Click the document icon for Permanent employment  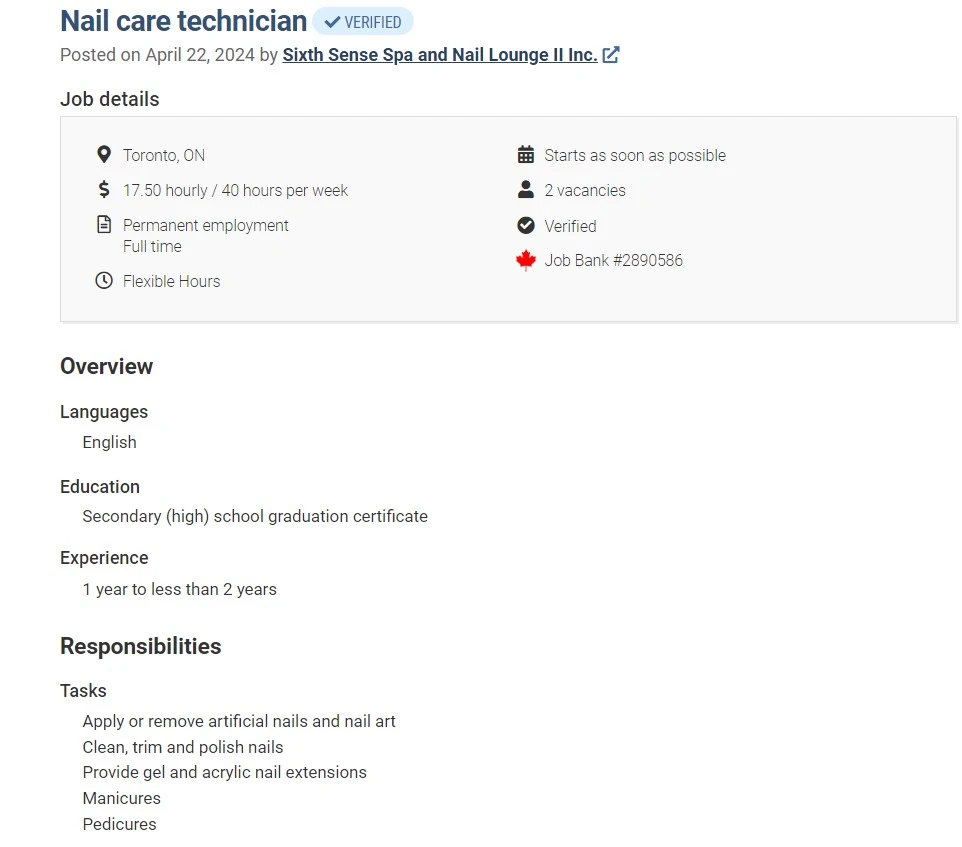[x=104, y=225]
